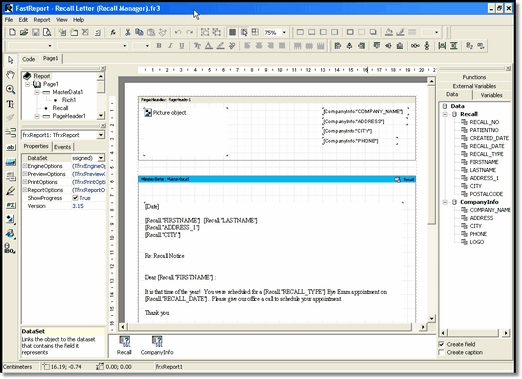Open the font size dropdown
This screenshot has height=379, width=522.
click(x=147, y=46)
